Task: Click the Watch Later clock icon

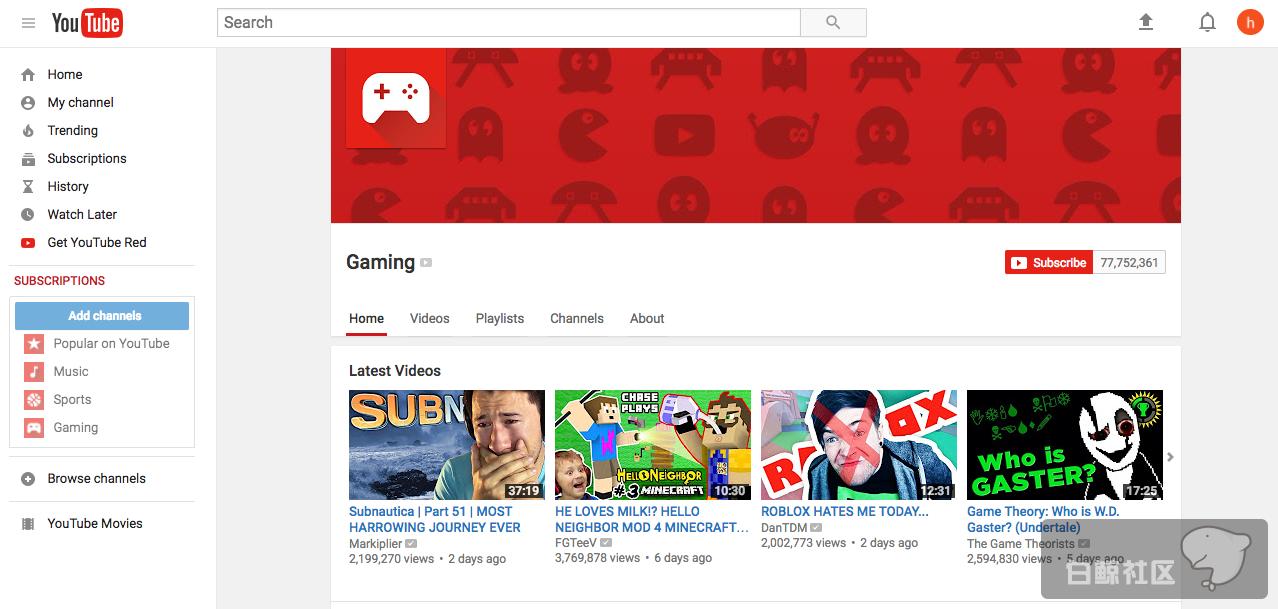Action: tap(28, 214)
